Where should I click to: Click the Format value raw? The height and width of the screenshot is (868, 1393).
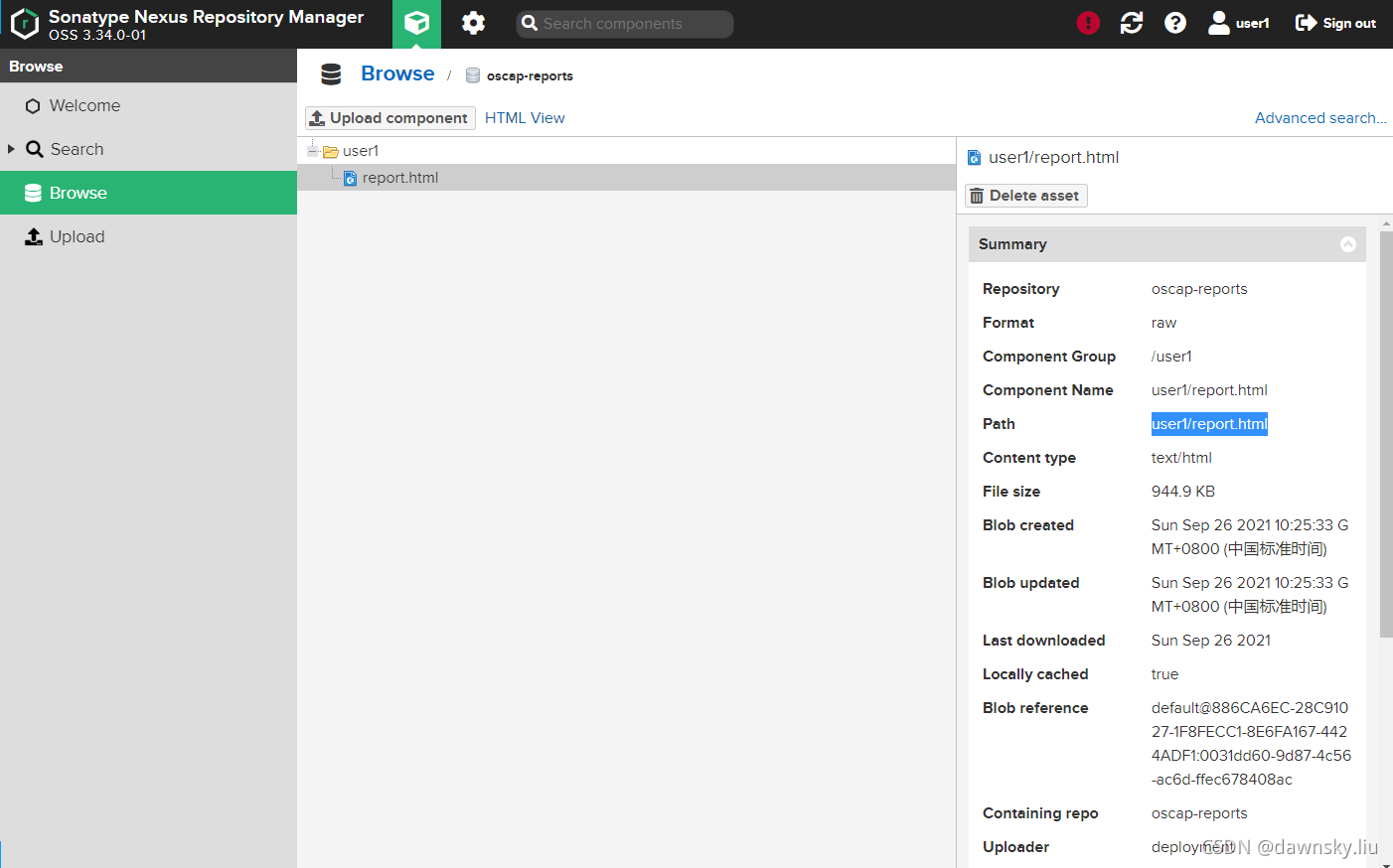1163,323
